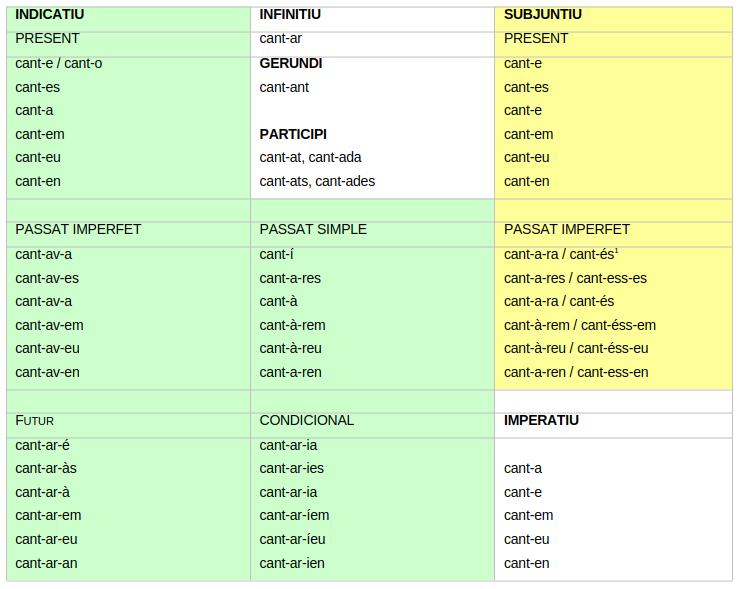Click the INFINITIU heading cell
Image resolution: width=741 pixels, height=589 pixels.
pos(290,15)
